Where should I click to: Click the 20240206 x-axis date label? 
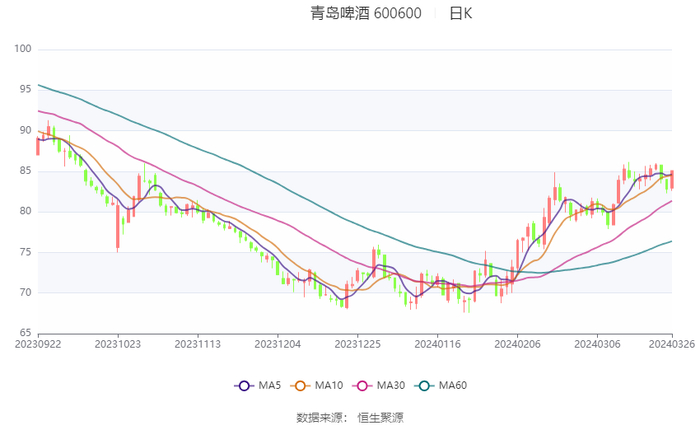point(517,344)
